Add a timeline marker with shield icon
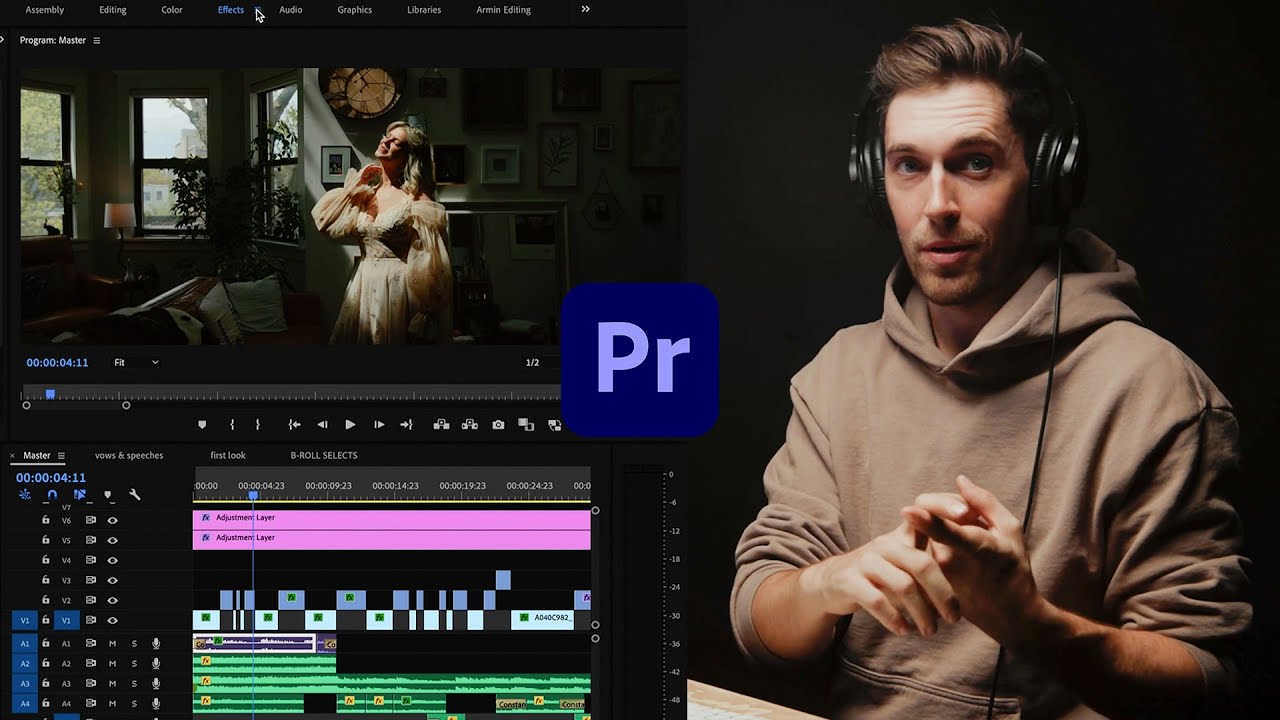 108,494
